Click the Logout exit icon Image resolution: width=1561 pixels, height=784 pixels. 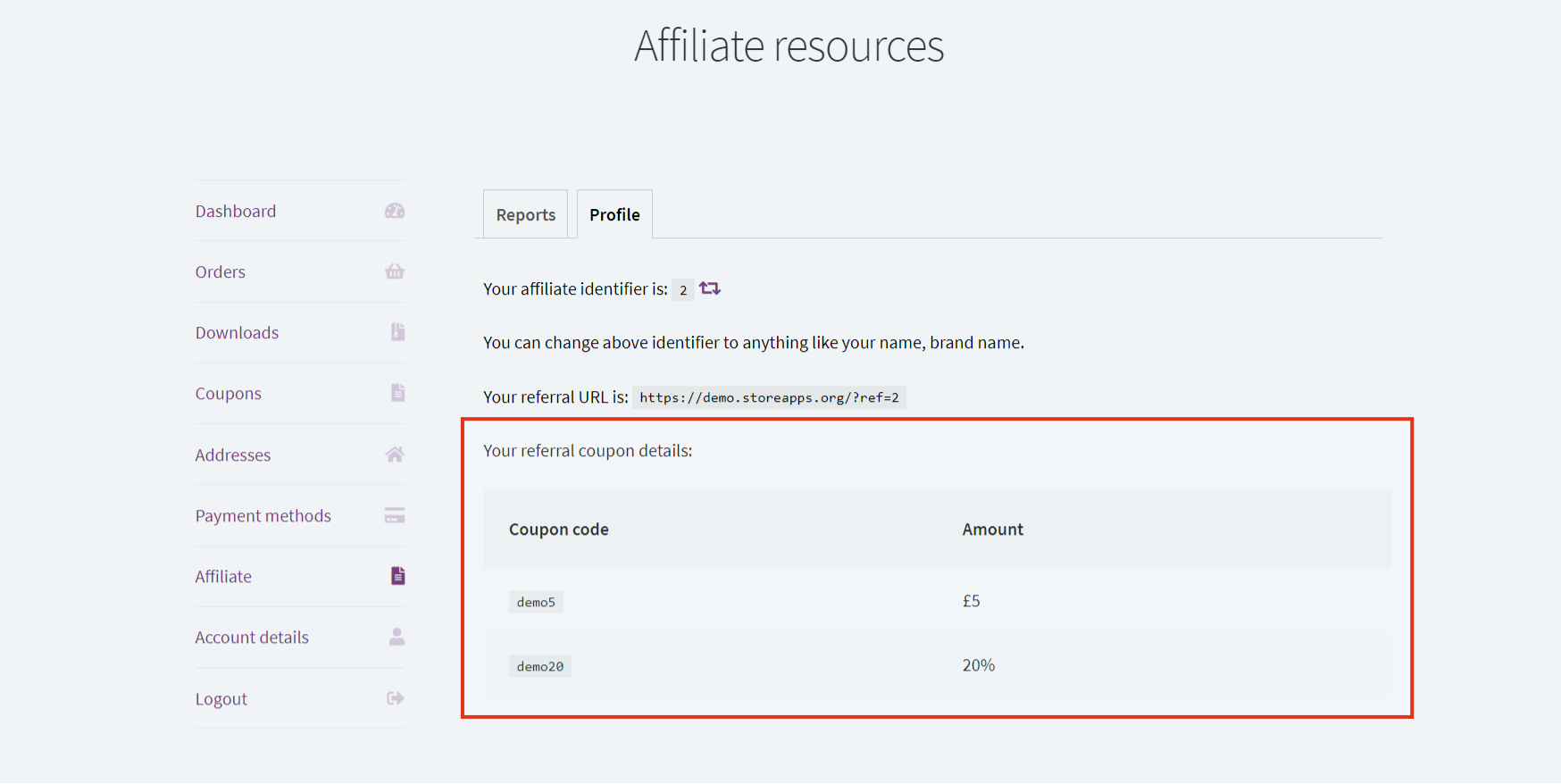tap(396, 698)
